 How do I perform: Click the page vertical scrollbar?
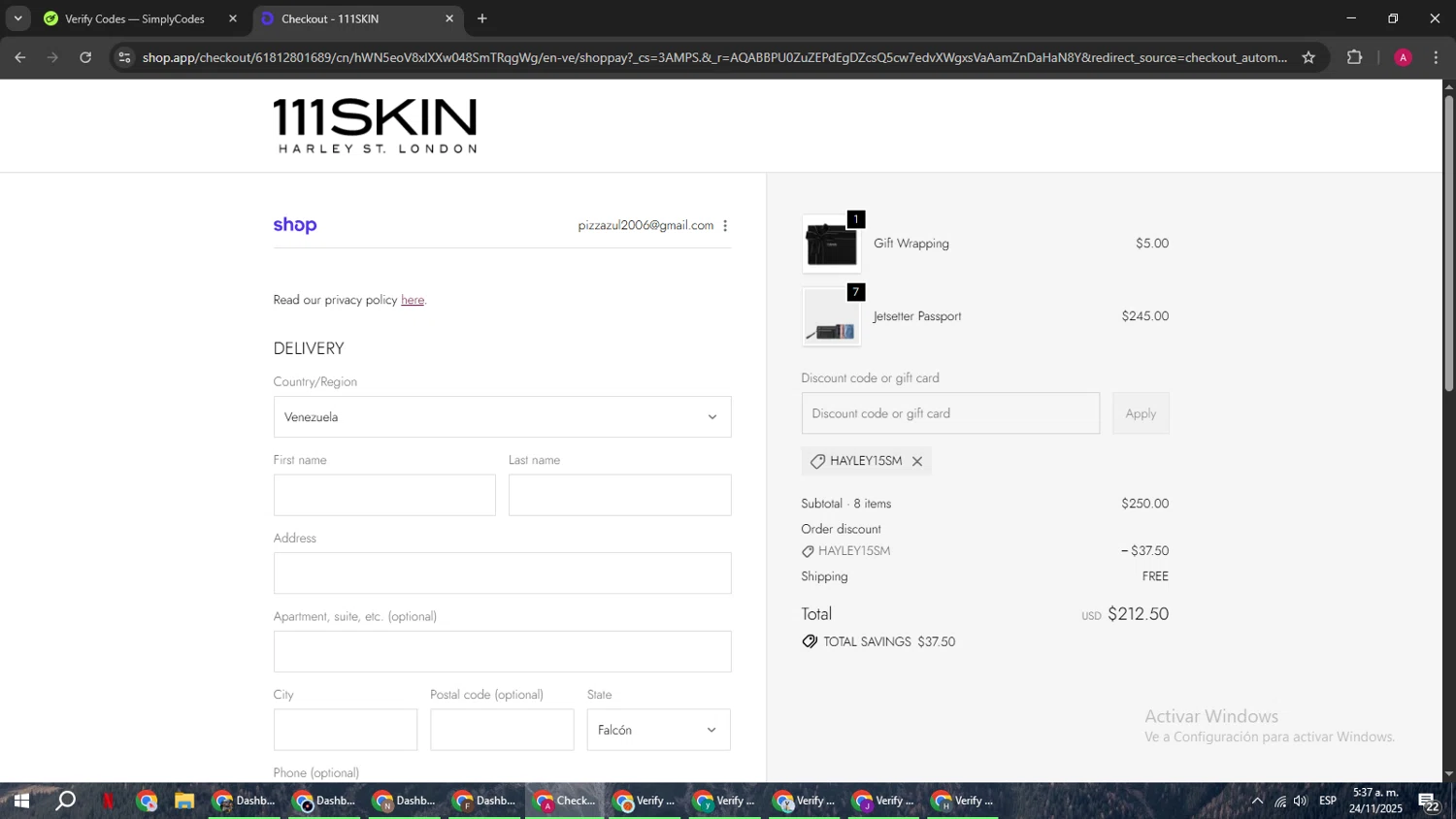tap(1448, 243)
